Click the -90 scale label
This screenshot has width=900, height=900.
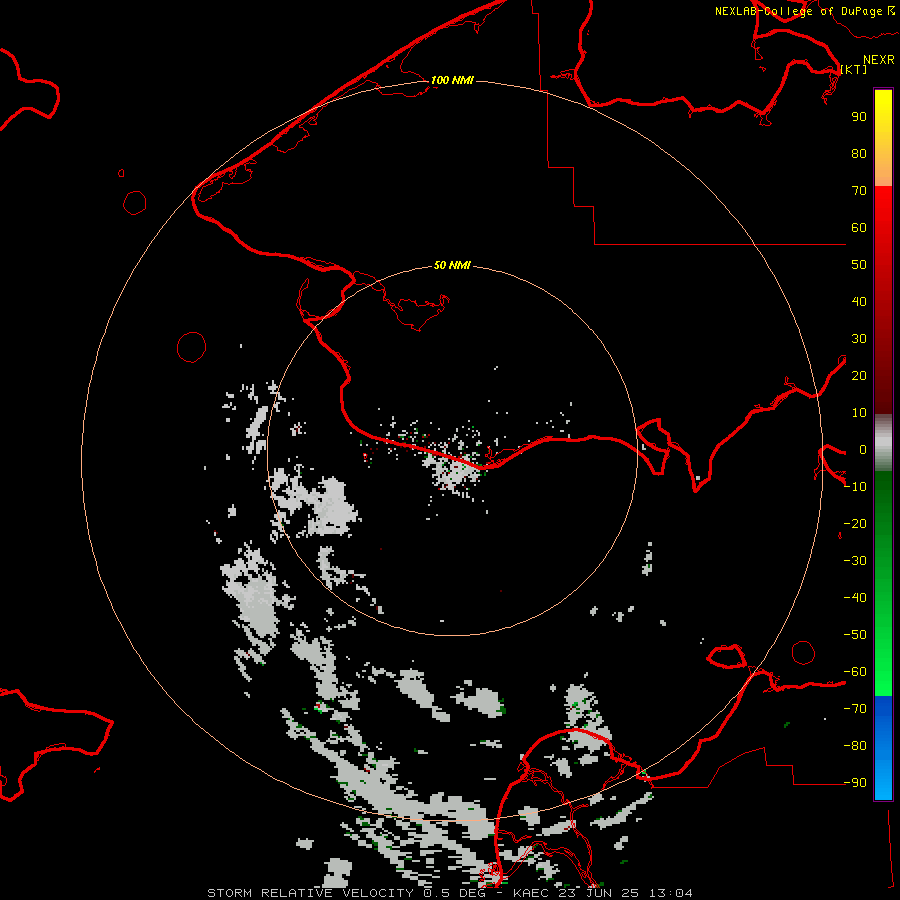(x=855, y=783)
